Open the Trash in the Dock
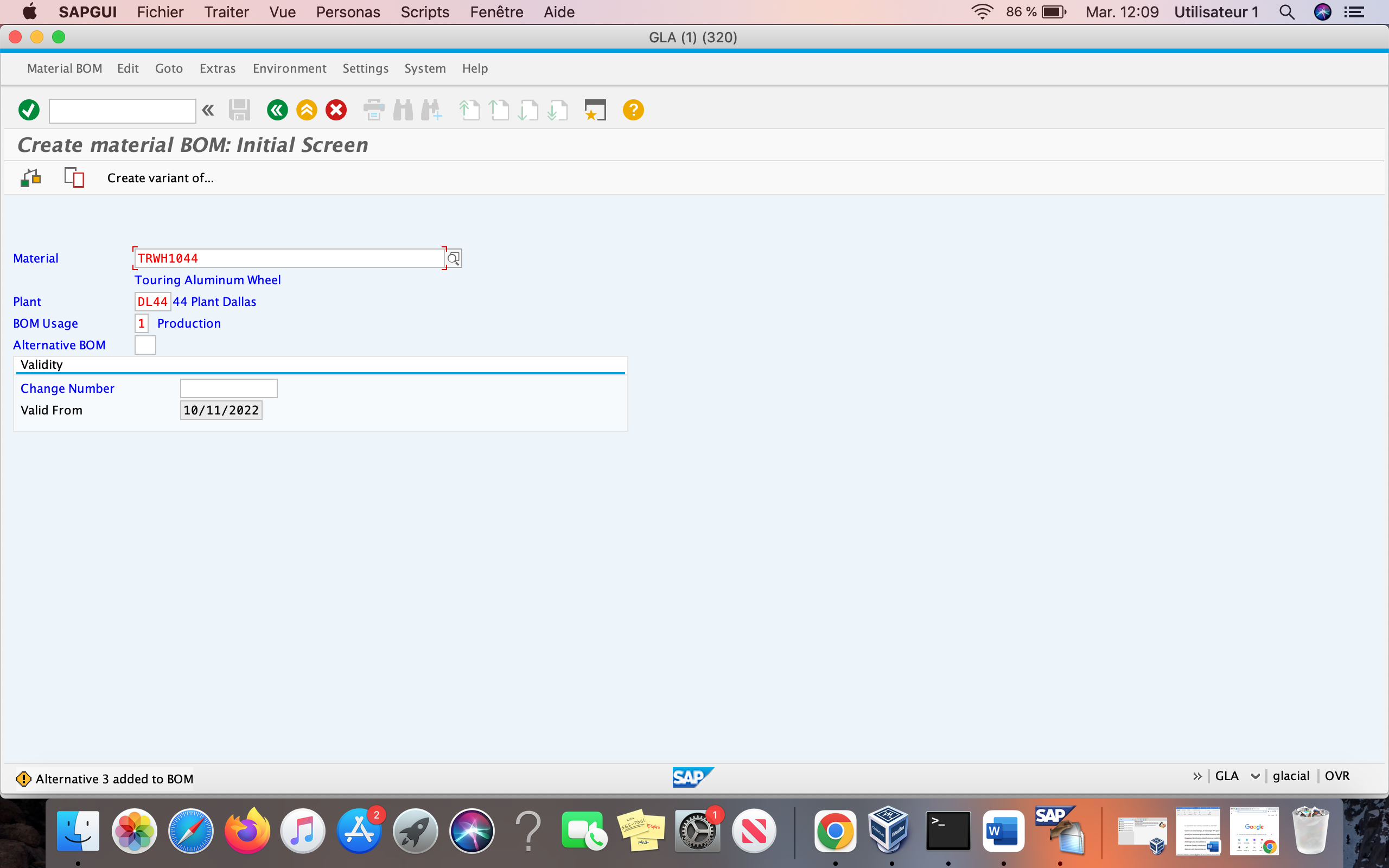Screen dimensions: 1389x868 1310,829
